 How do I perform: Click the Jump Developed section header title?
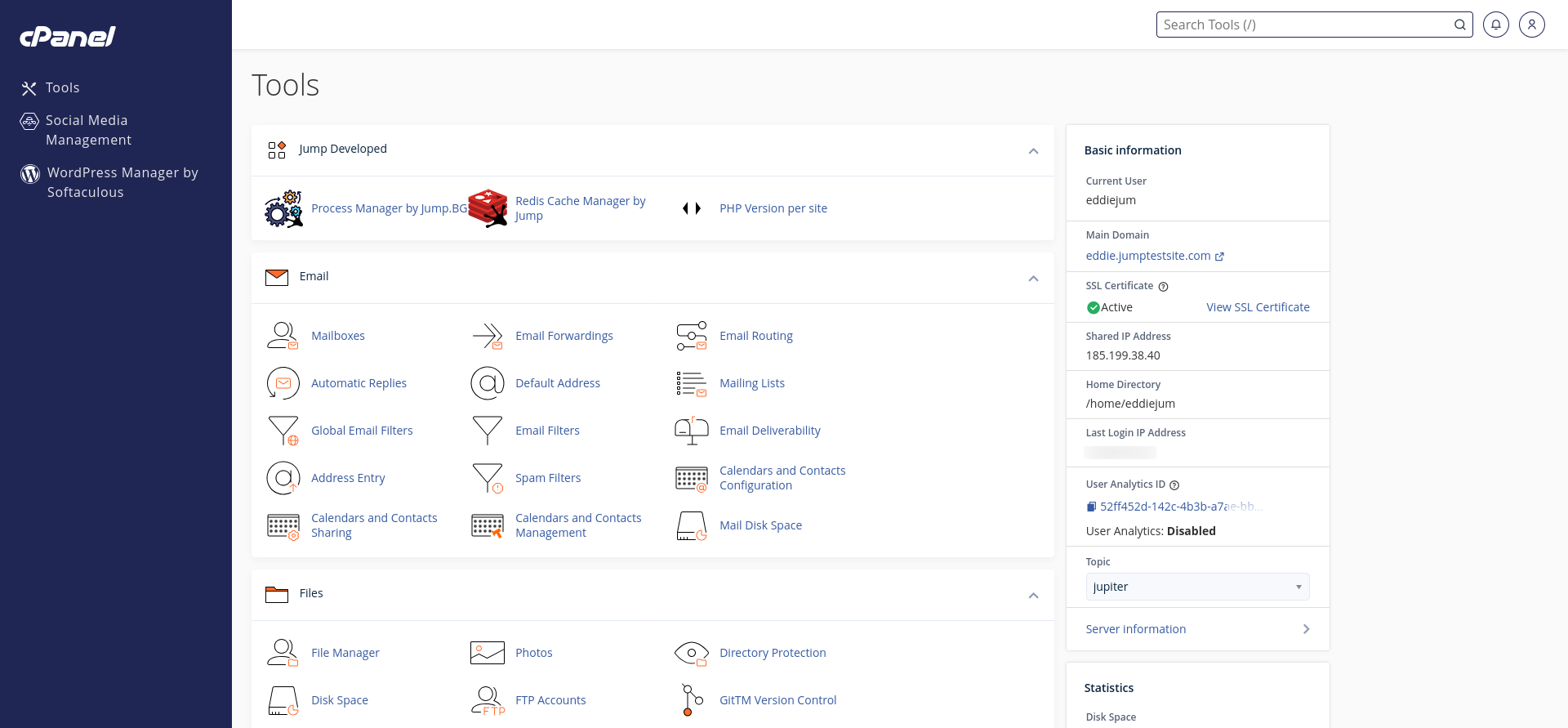tap(343, 149)
